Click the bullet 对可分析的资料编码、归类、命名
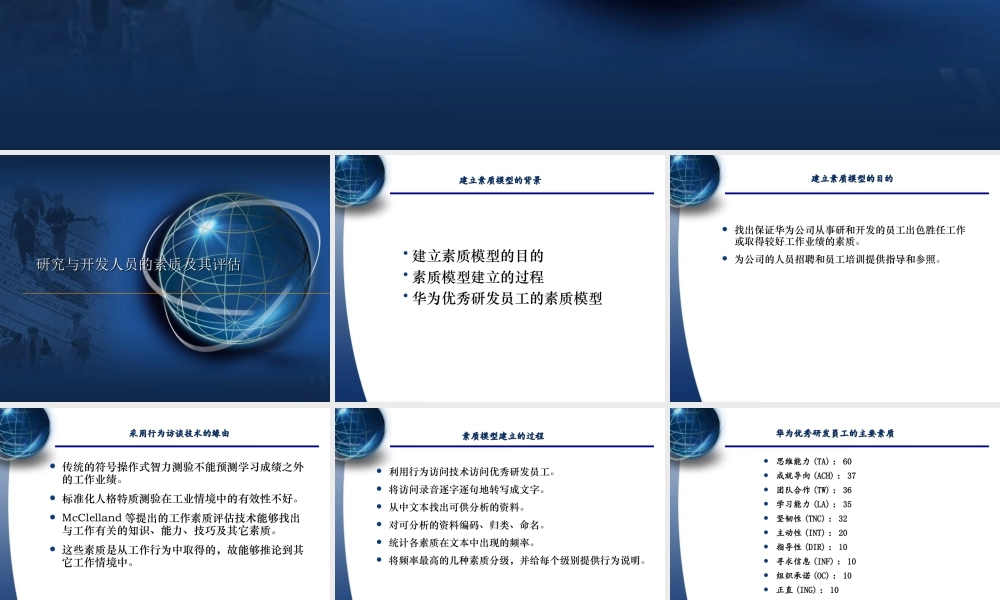This screenshot has height=600, width=1000. click(x=467, y=525)
